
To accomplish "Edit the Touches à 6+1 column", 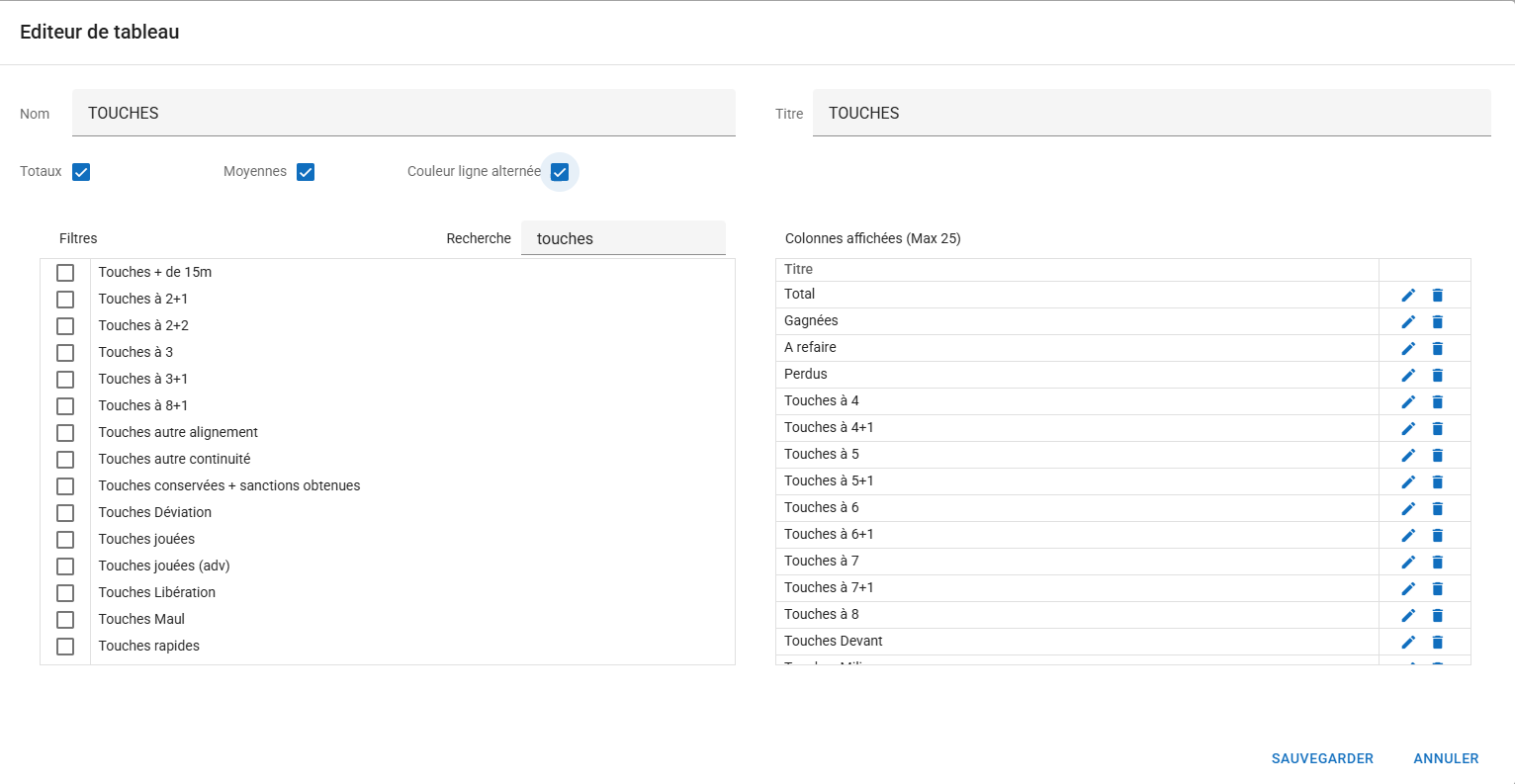I will click(x=1408, y=535).
